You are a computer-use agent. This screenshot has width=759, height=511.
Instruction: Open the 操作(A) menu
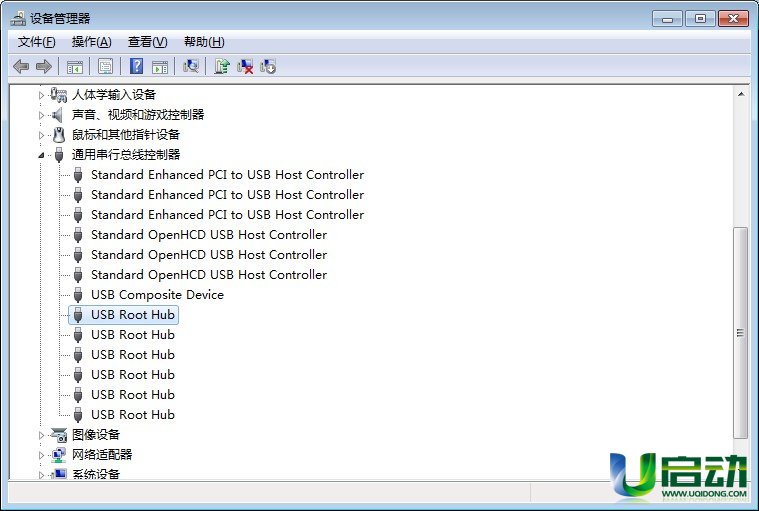[91, 42]
